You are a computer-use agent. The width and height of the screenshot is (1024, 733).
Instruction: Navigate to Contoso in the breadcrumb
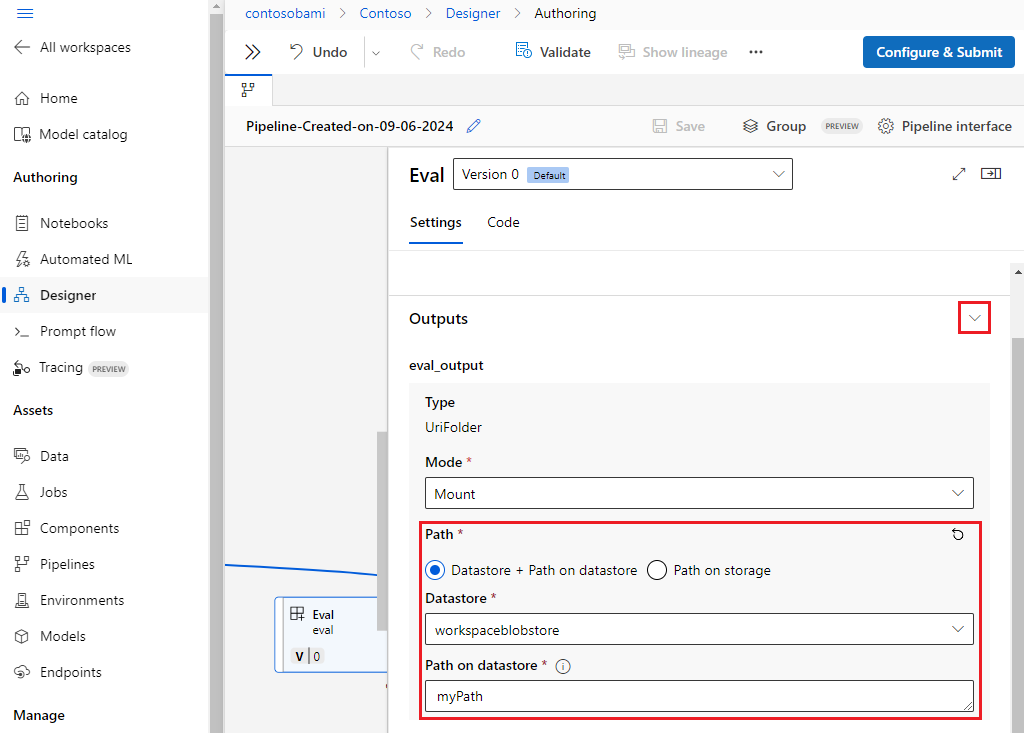click(x=385, y=13)
